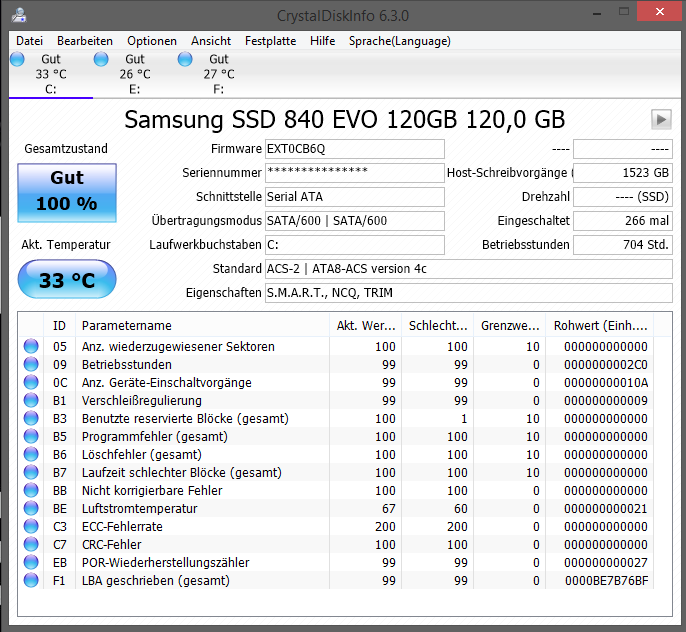Click the Eigenschaften S.M.A.R.T., NCQ, TRIM field
This screenshot has width=686, height=632.
click(x=469, y=293)
